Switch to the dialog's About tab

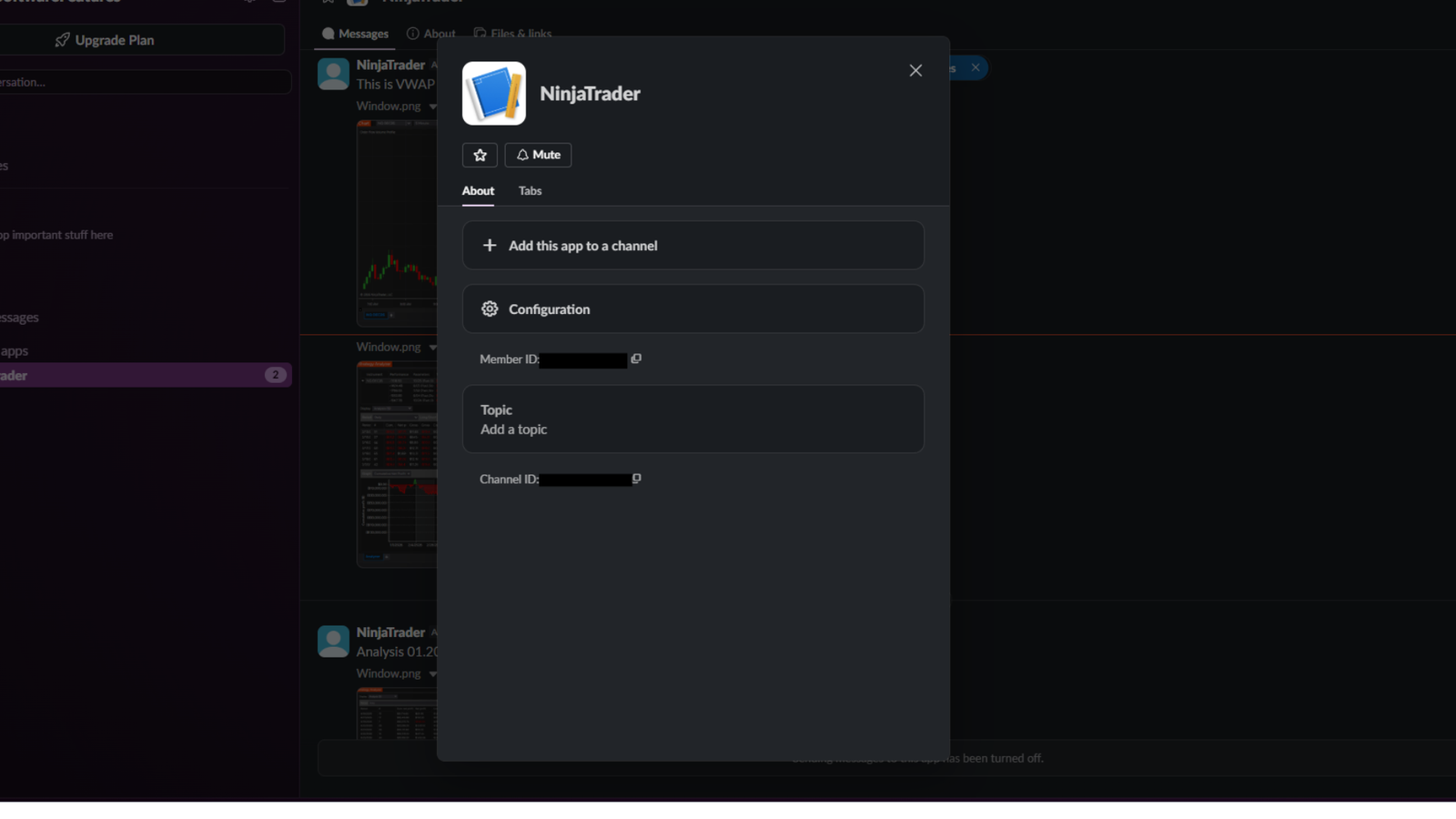(x=478, y=191)
